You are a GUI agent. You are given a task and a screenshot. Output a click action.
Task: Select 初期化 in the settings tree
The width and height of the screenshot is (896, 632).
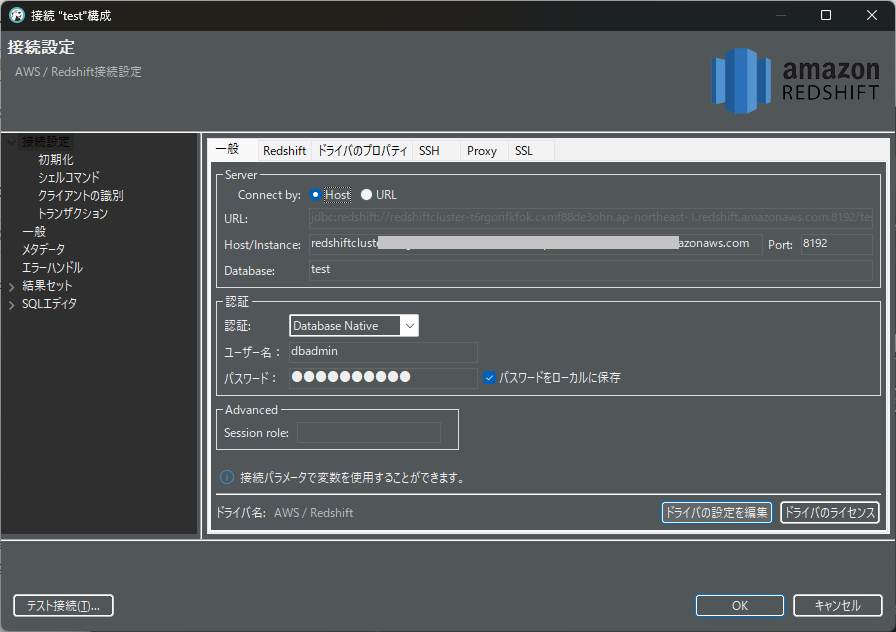click(56, 160)
